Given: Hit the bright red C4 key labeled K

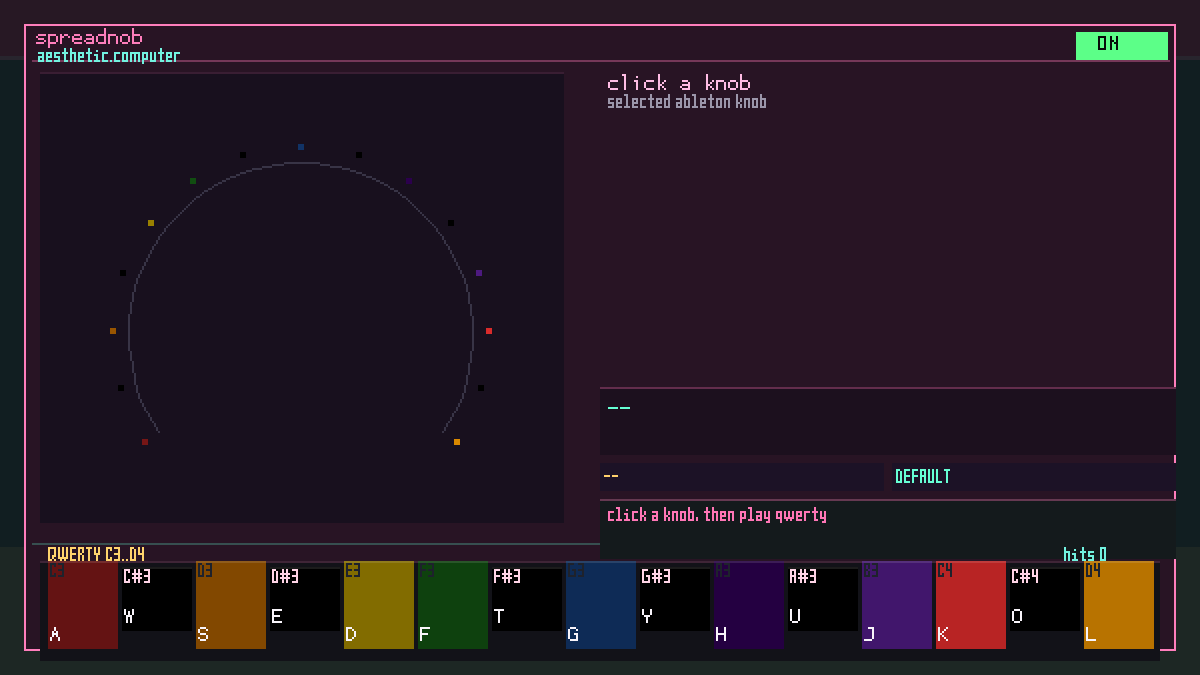Looking at the screenshot, I should pos(971,605).
